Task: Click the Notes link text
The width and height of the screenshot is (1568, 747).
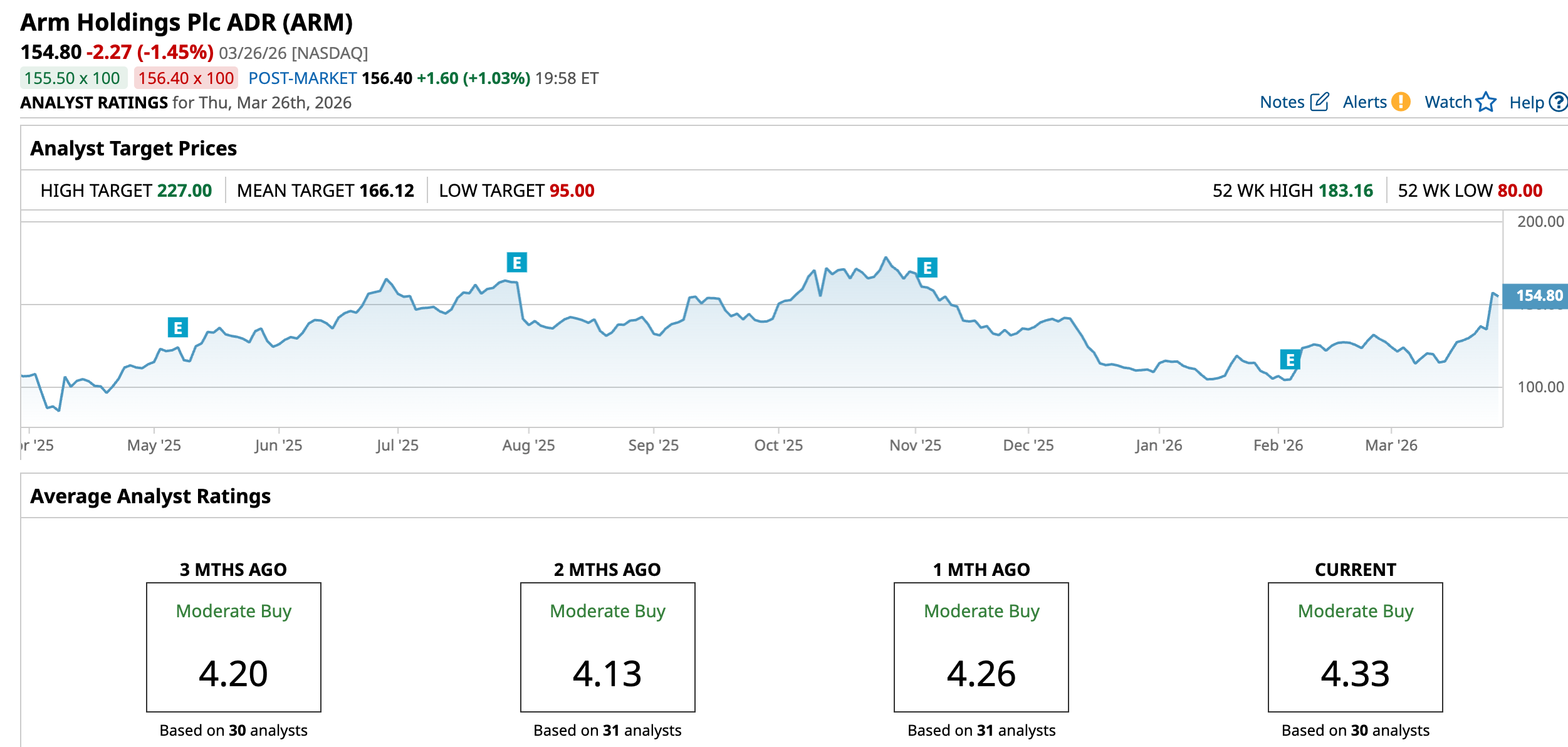Action: point(1282,102)
